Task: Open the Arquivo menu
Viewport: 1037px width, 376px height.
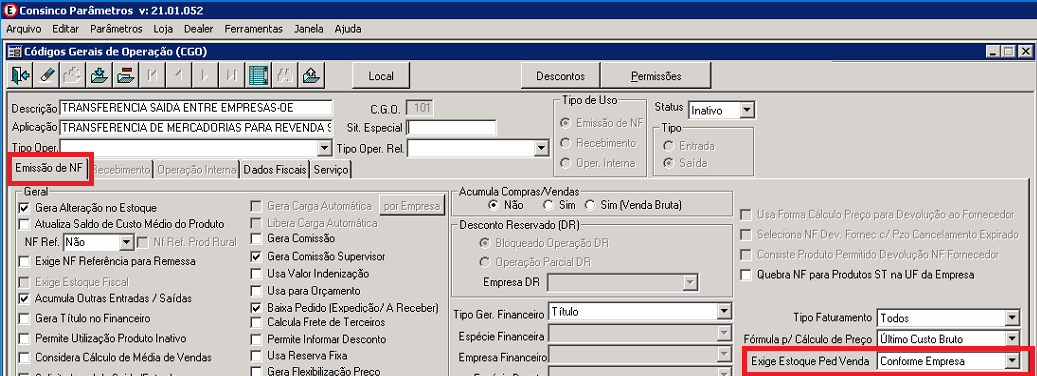Action: [x=24, y=29]
